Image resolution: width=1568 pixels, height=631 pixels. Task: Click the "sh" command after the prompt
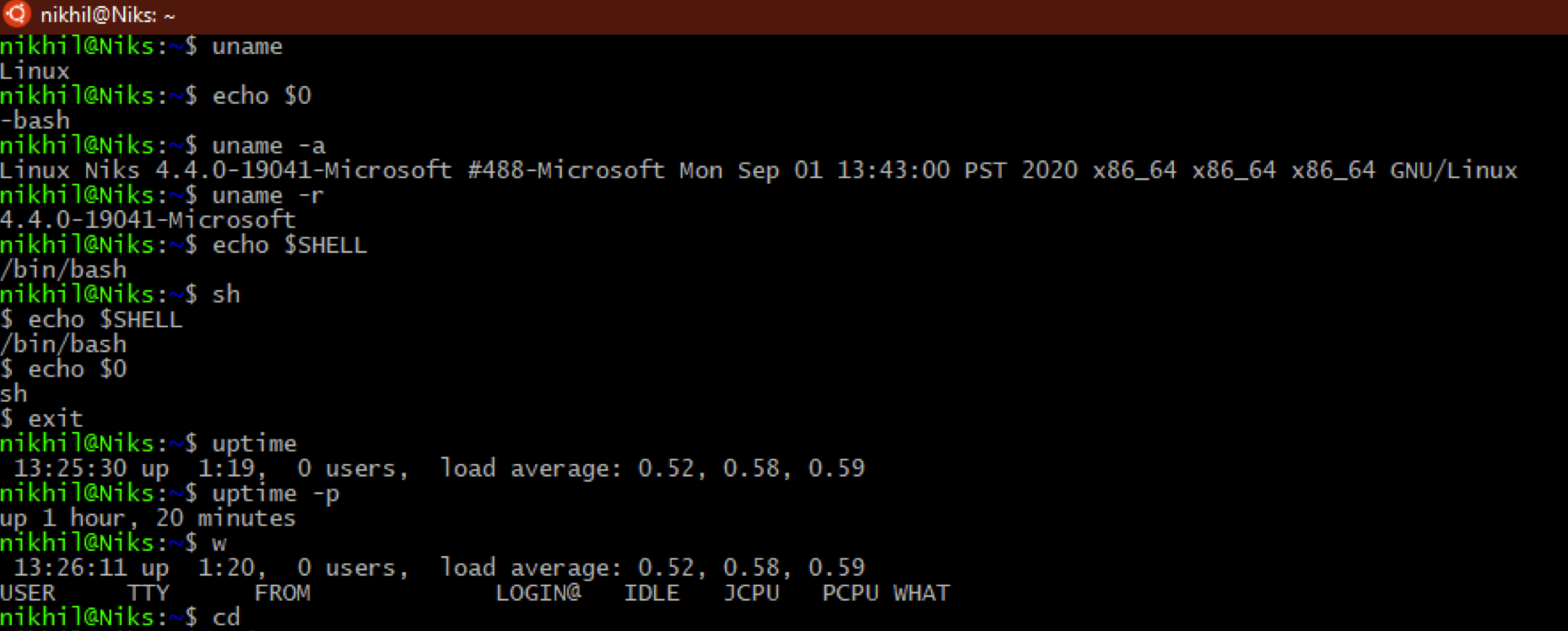point(226,294)
